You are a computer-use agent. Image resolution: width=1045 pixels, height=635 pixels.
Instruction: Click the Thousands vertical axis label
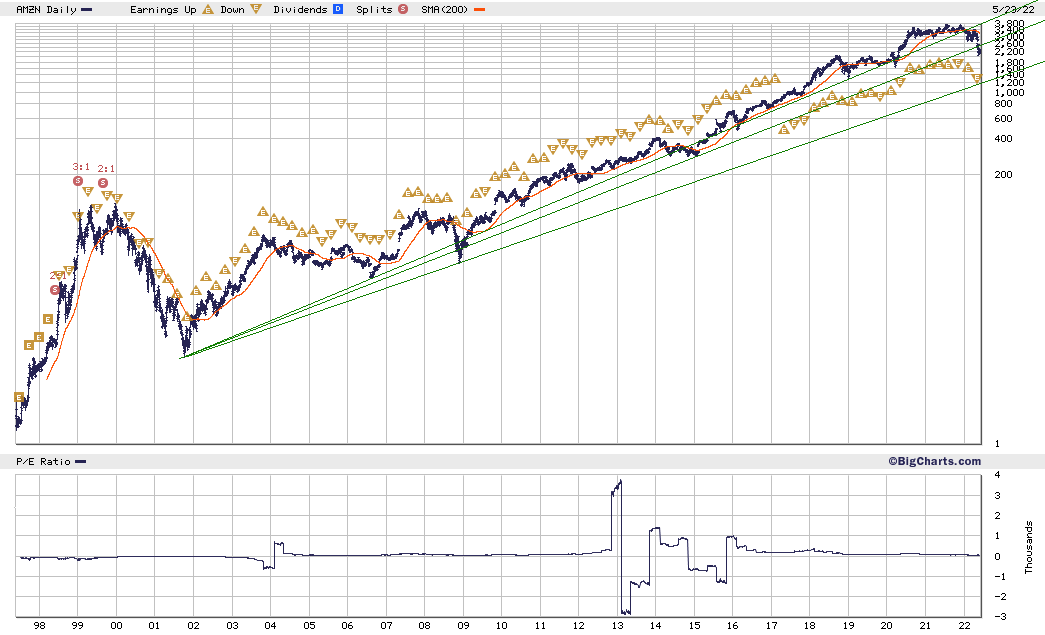[x=1029, y=547]
